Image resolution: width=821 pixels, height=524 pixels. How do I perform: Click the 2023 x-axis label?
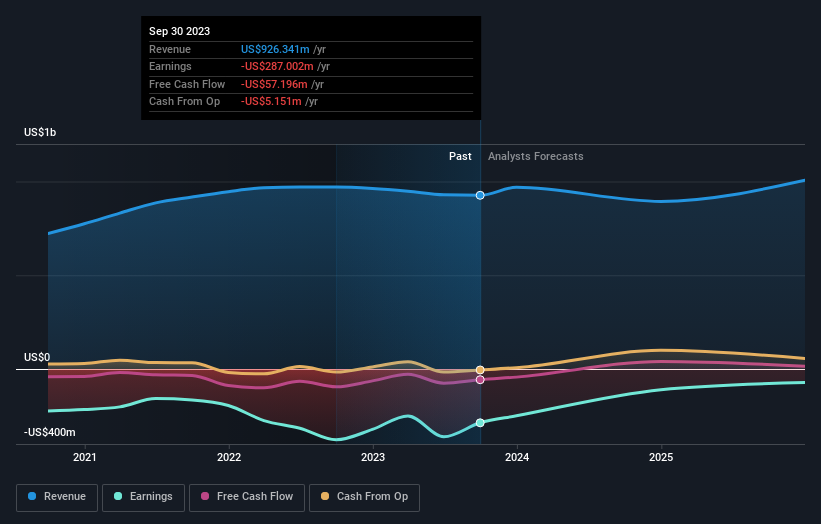(373, 457)
